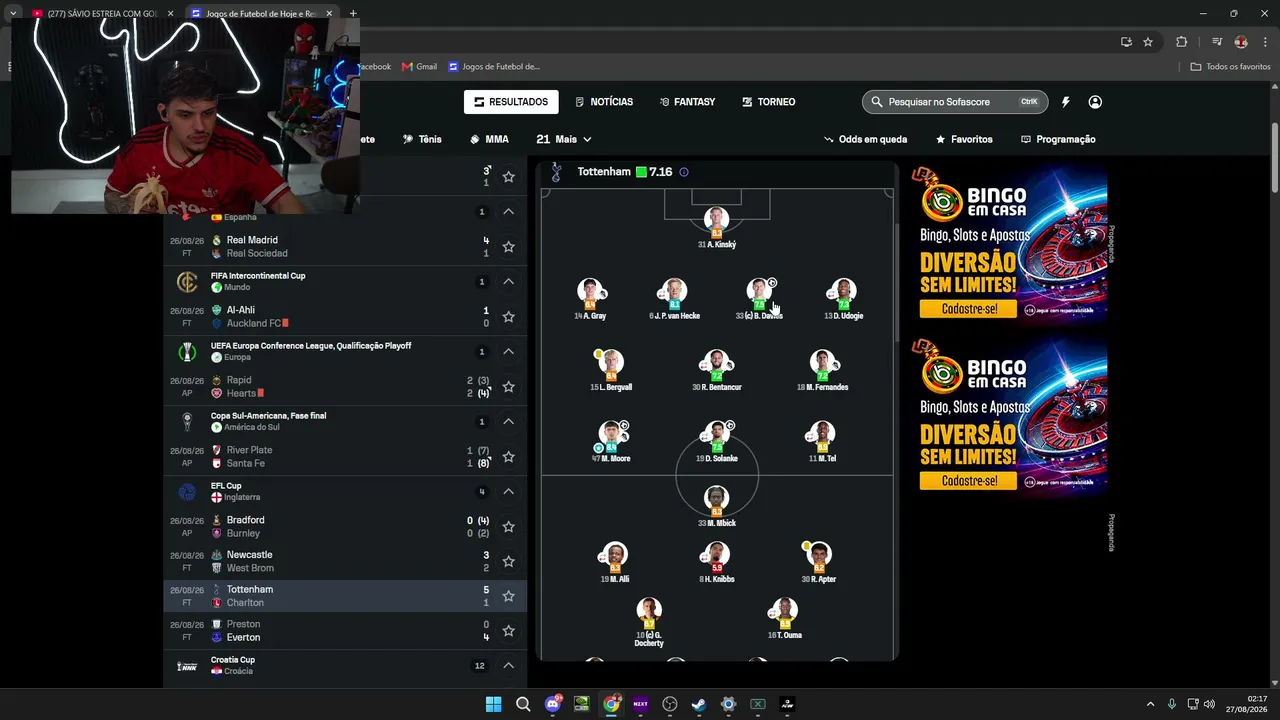Open NZXT CAM from the taskbar
This screenshot has width=1280, height=720.
coord(641,704)
